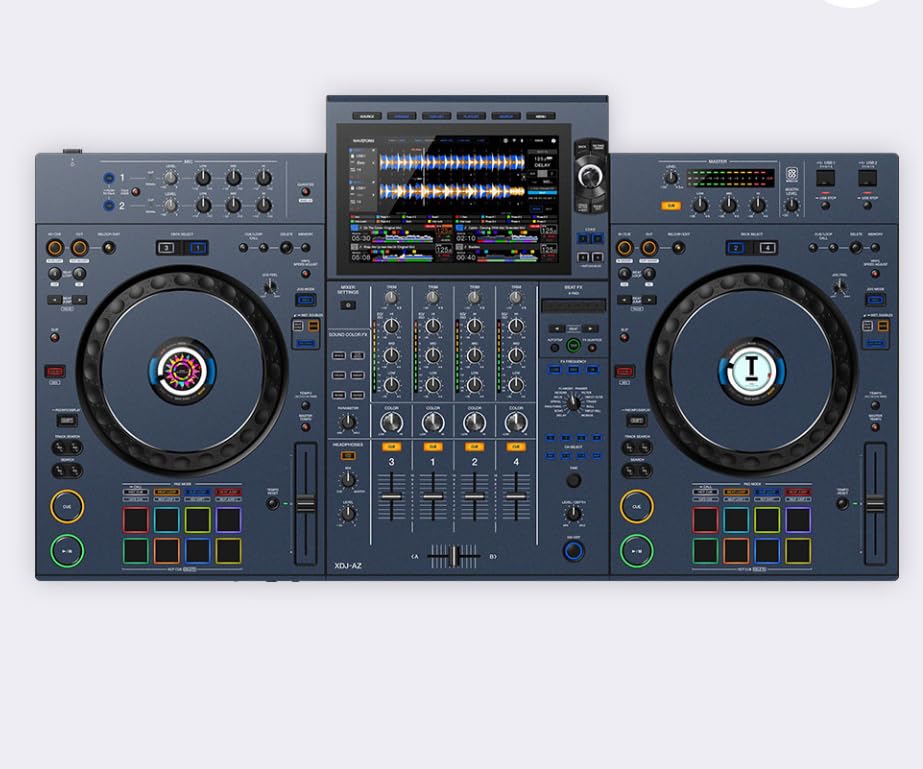The width and height of the screenshot is (923, 769).
Task: Click the crossfader at the mixer bottom
Action: pyautogui.click(x=455, y=555)
